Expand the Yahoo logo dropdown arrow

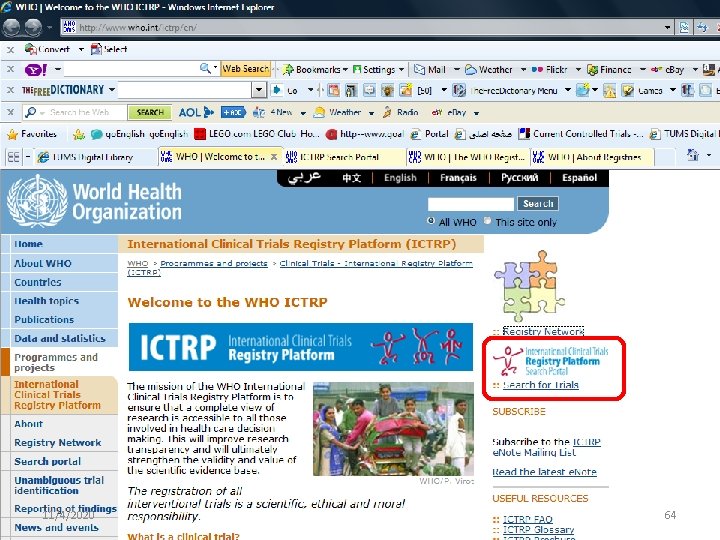click(x=58, y=70)
